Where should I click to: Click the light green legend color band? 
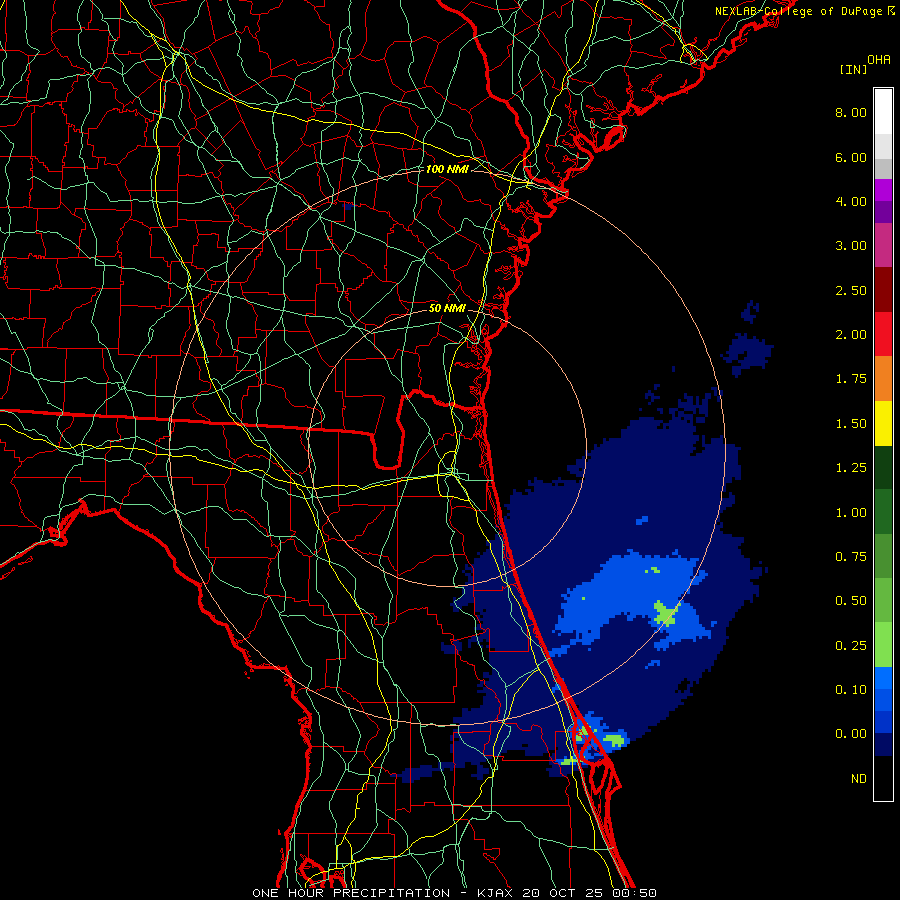pyautogui.click(x=883, y=645)
